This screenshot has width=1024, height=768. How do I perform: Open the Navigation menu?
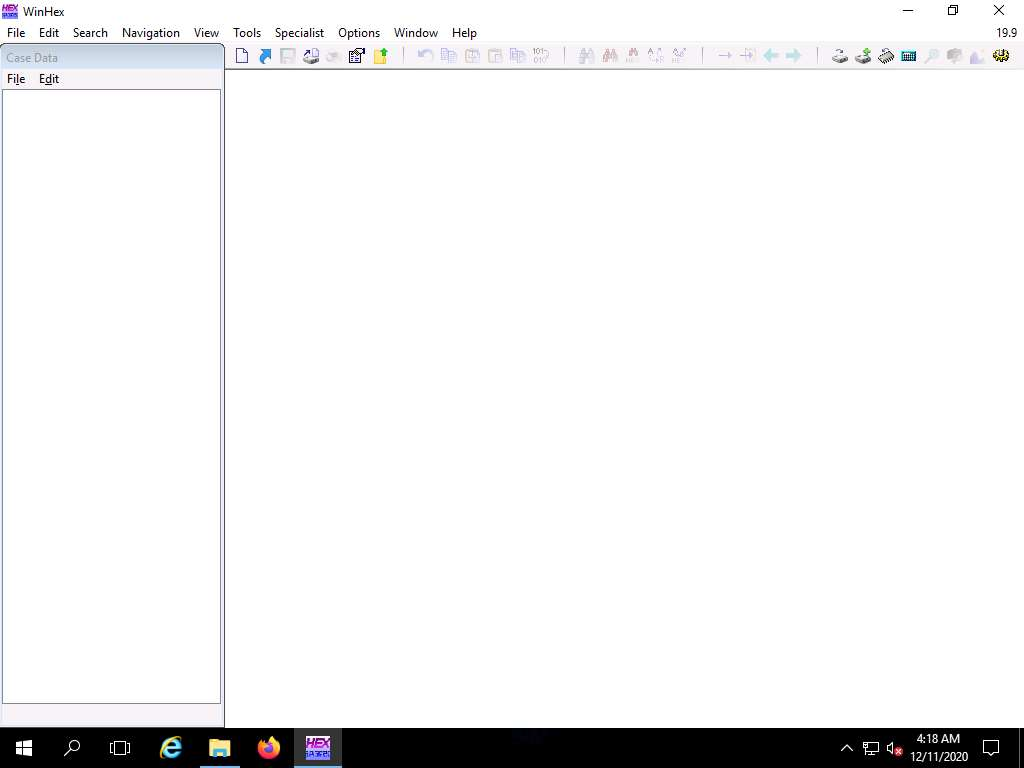pos(151,33)
